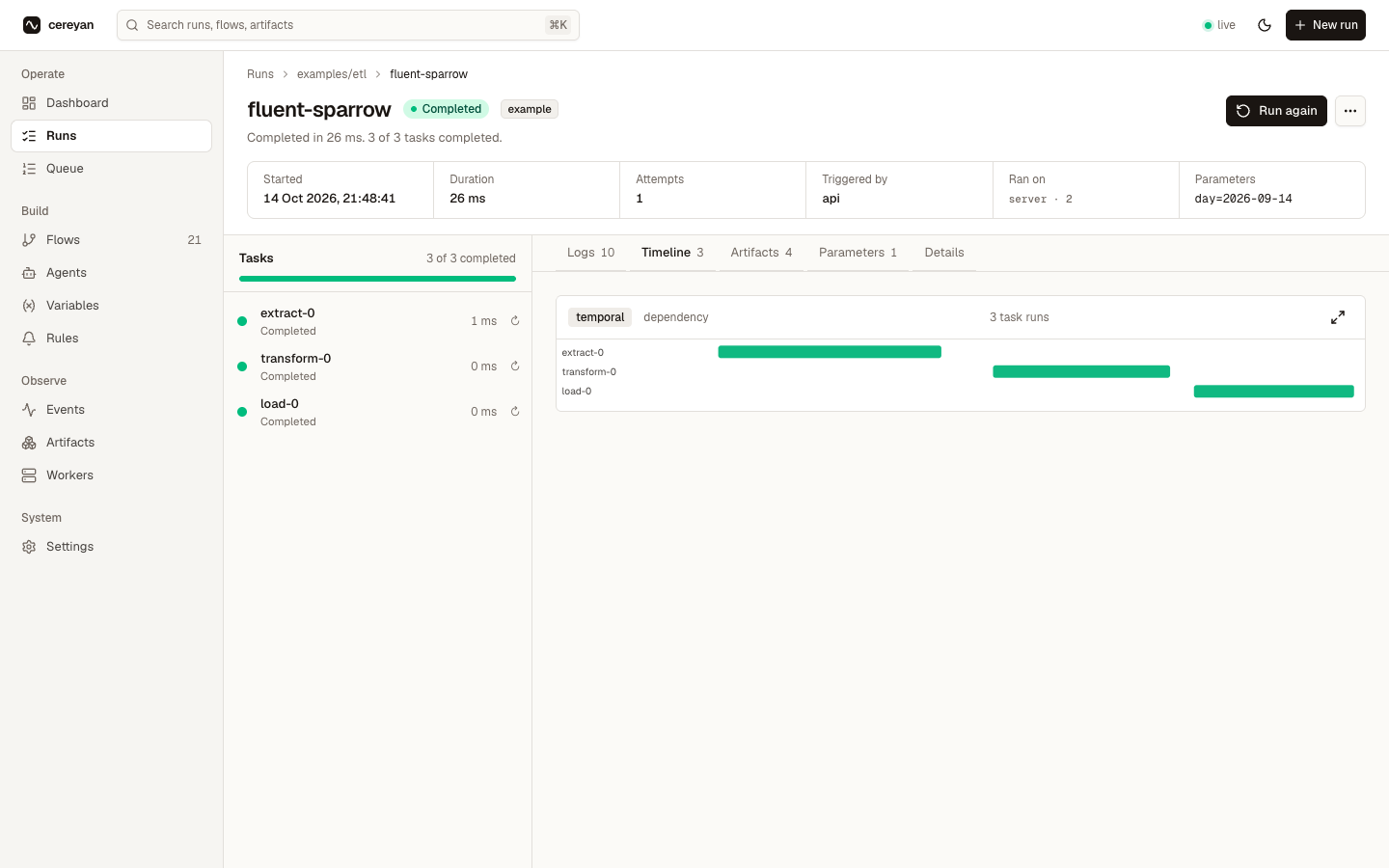Select the temporal view toggle

[x=600, y=317]
